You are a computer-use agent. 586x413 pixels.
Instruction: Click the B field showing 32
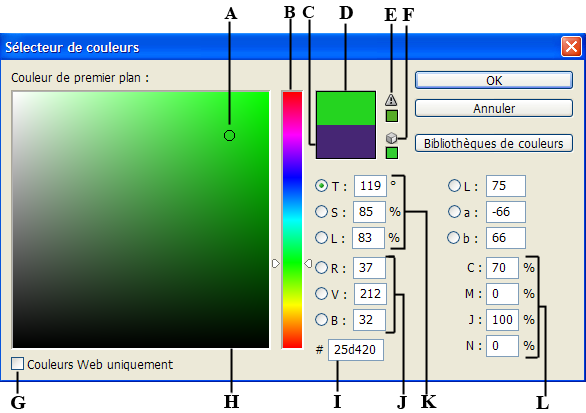pos(369,320)
